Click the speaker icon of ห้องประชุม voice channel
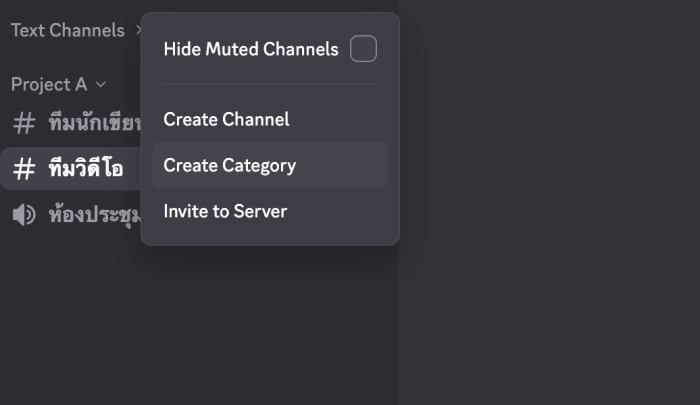The width and height of the screenshot is (700, 405). pos(24,215)
